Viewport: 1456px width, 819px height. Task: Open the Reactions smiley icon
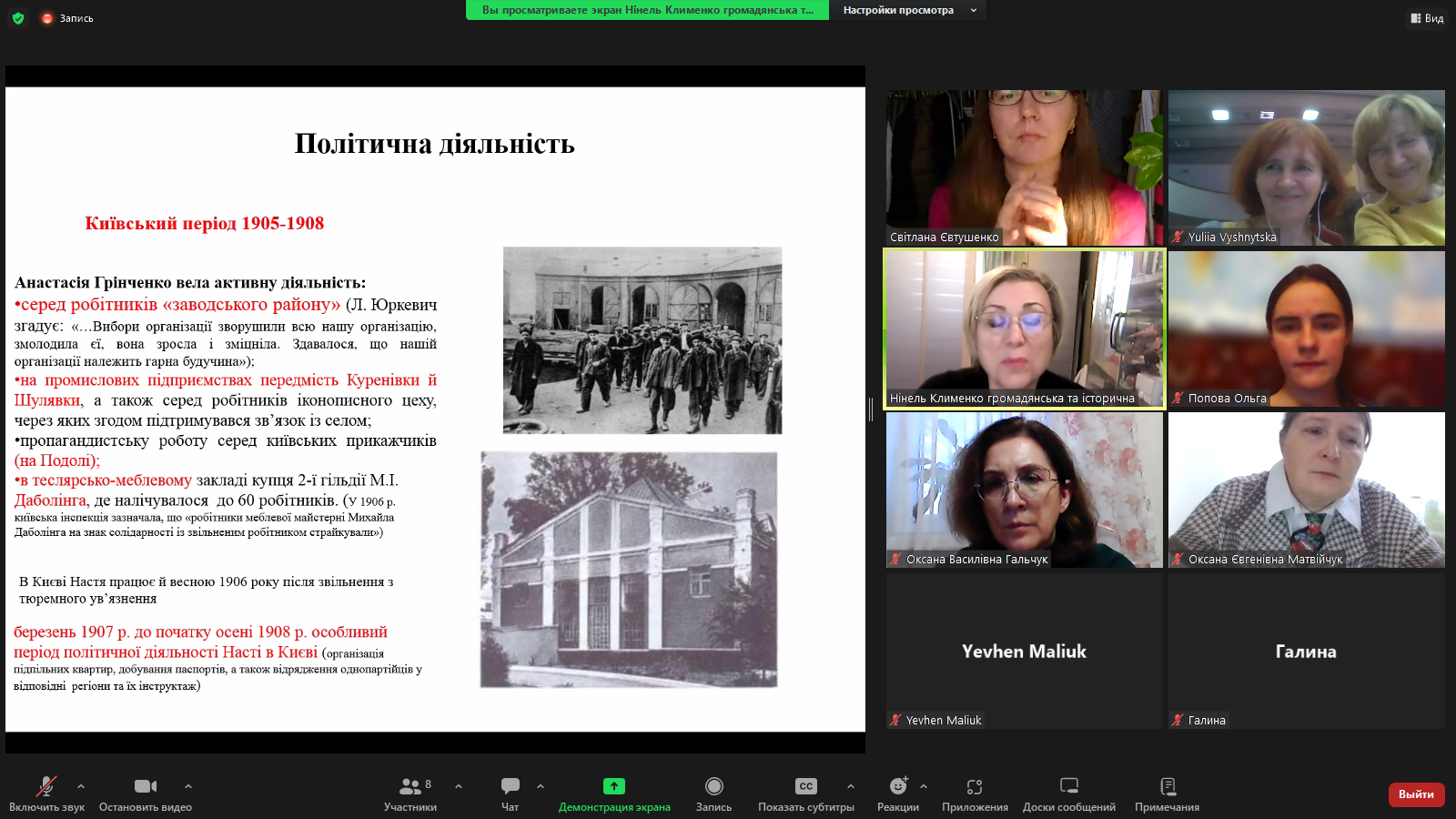tap(898, 786)
